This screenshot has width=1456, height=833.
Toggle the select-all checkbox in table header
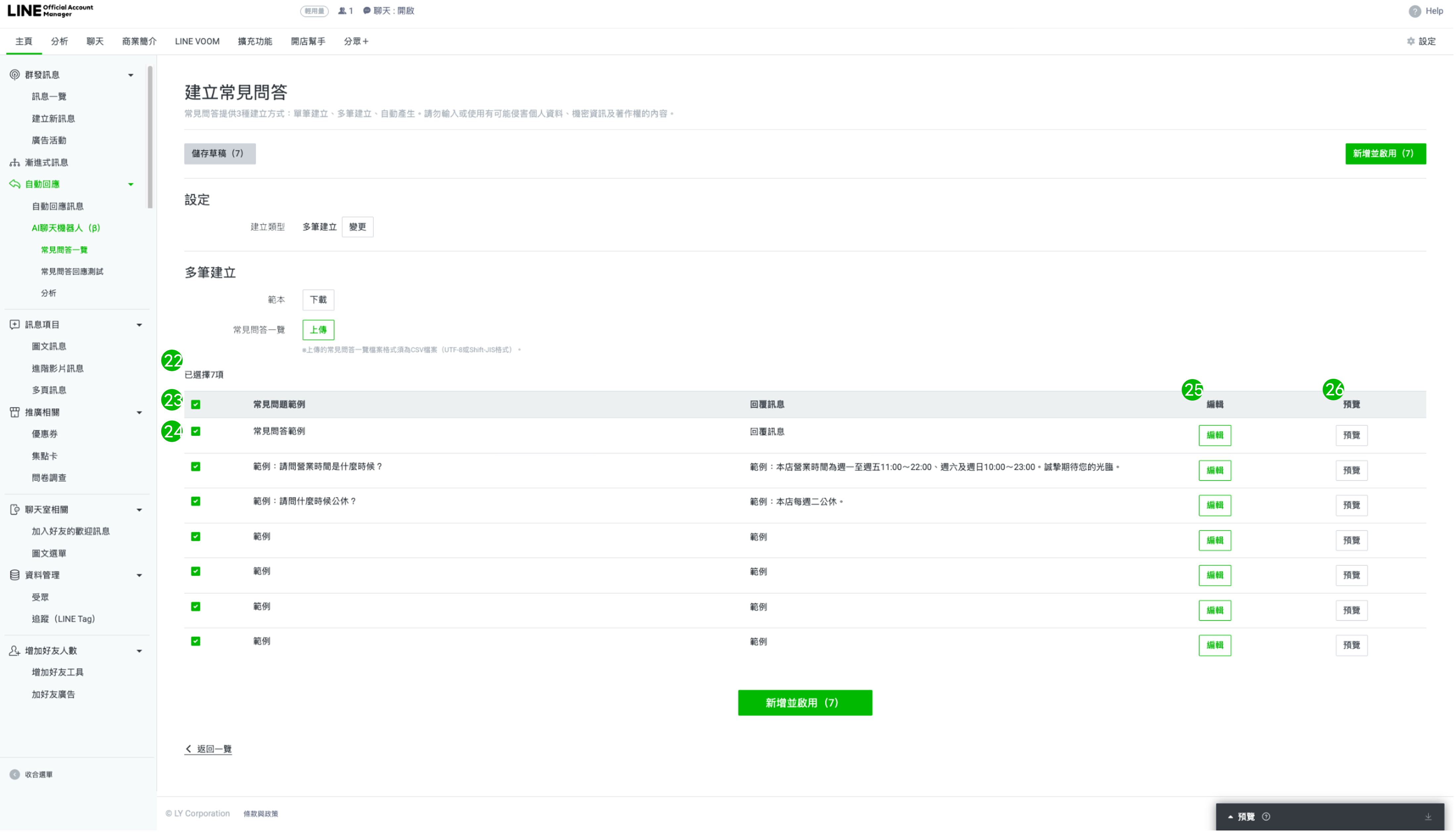click(x=196, y=405)
